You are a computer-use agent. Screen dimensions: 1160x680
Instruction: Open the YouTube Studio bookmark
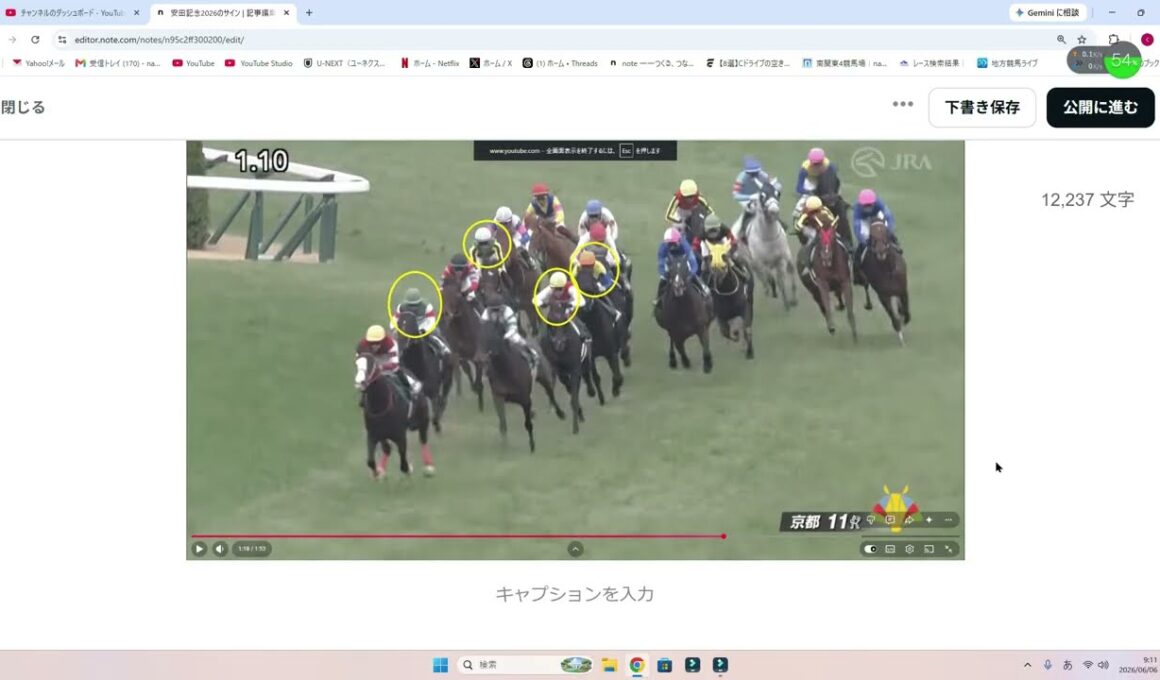(259, 64)
